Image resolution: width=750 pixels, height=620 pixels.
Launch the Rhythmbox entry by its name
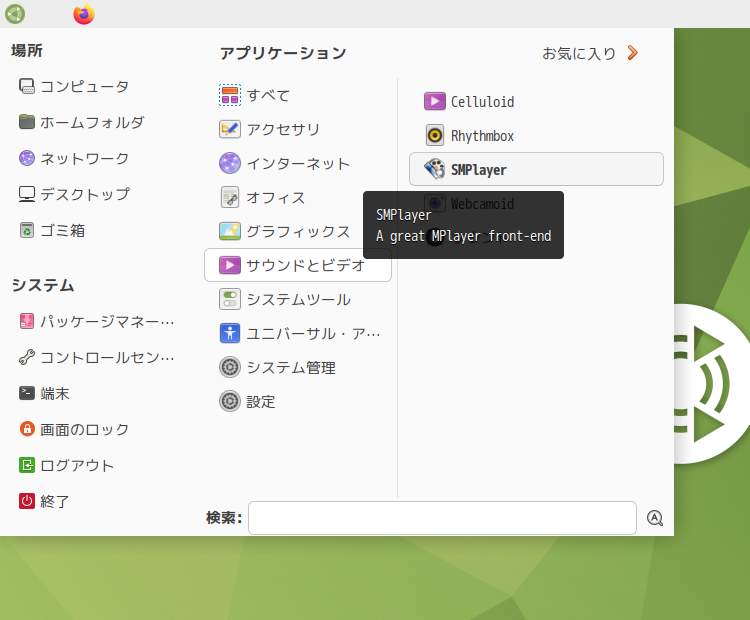tap(482, 136)
